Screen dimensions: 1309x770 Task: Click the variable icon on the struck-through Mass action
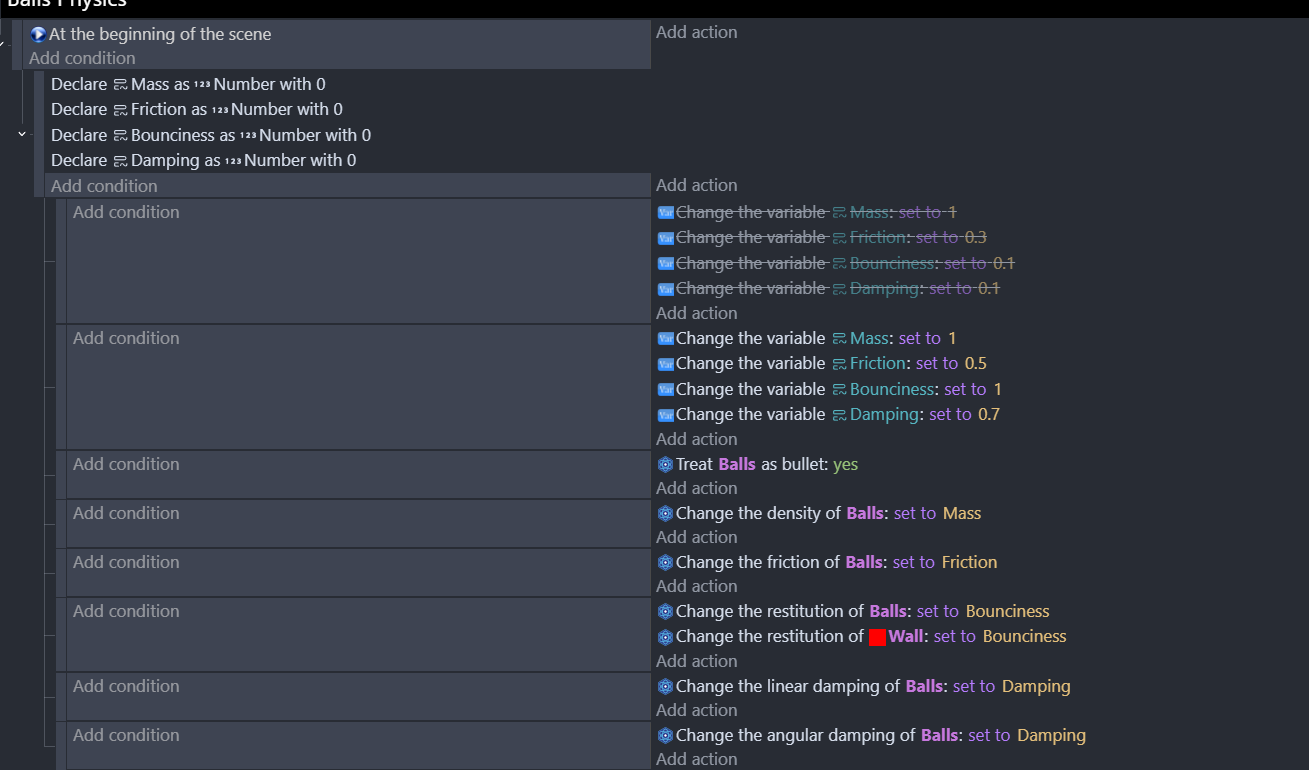click(x=665, y=213)
